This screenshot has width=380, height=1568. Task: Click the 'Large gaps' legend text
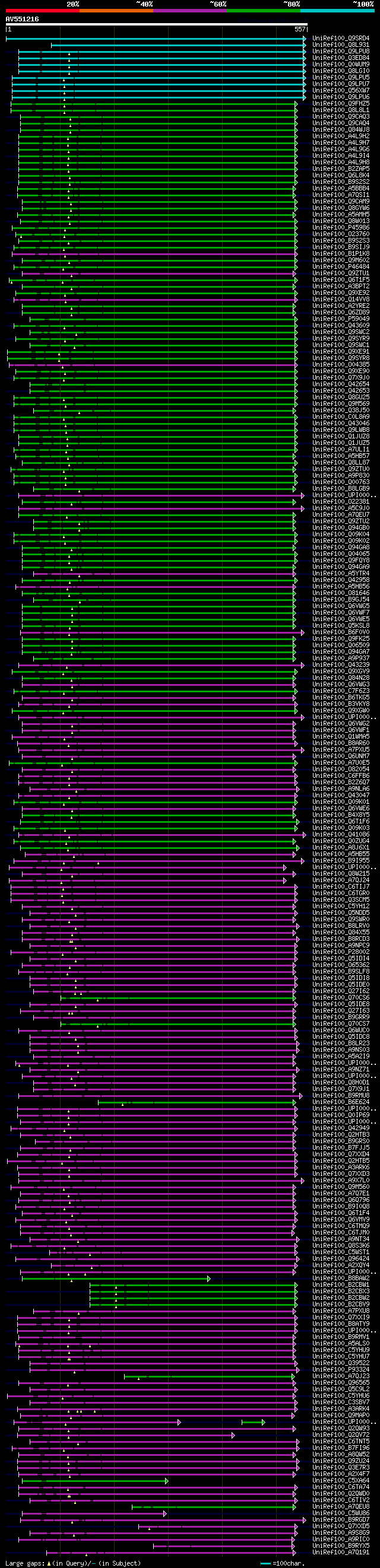pyautogui.click(x=24, y=1564)
